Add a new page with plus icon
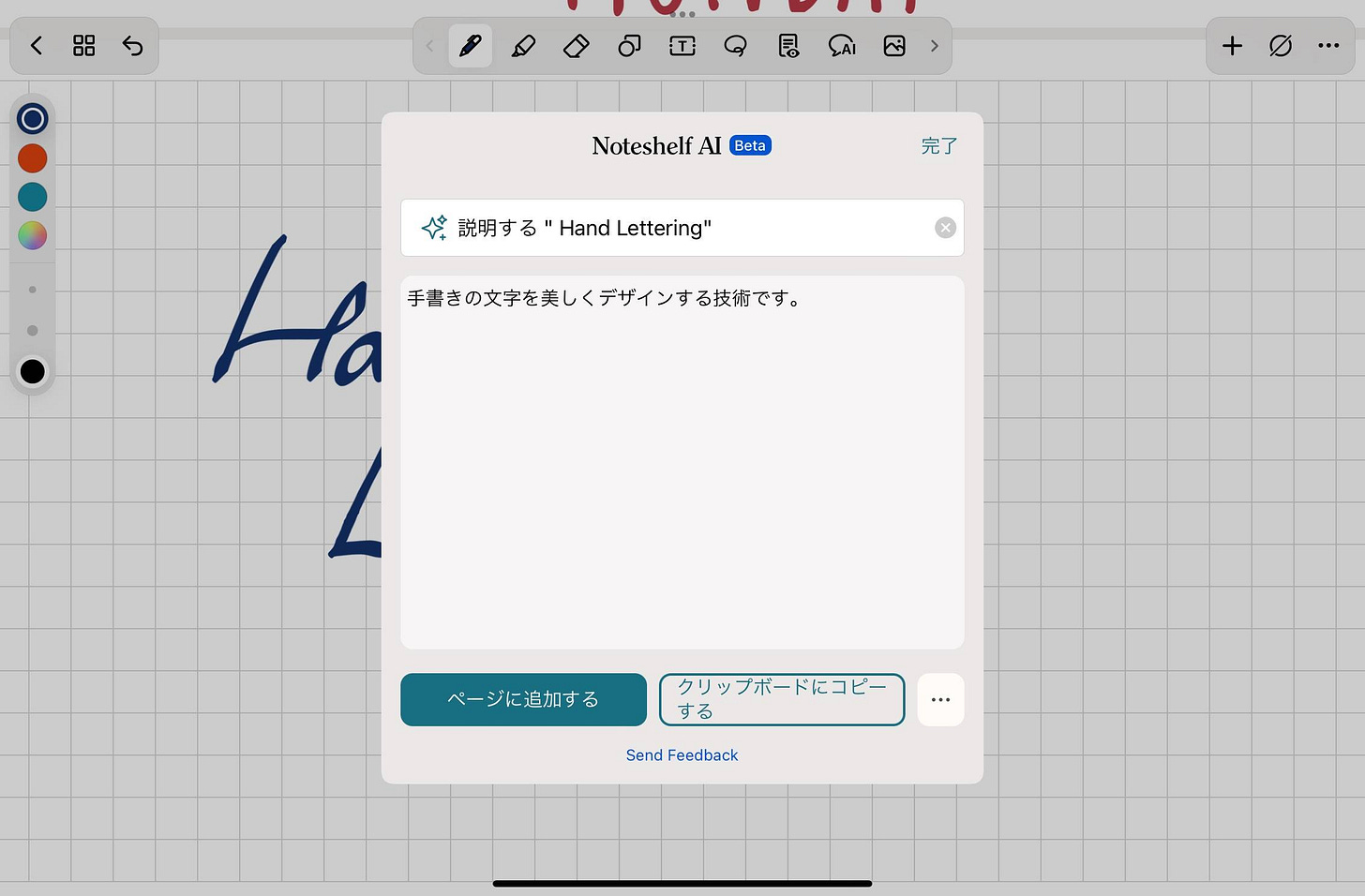1365x896 pixels. [1232, 46]
